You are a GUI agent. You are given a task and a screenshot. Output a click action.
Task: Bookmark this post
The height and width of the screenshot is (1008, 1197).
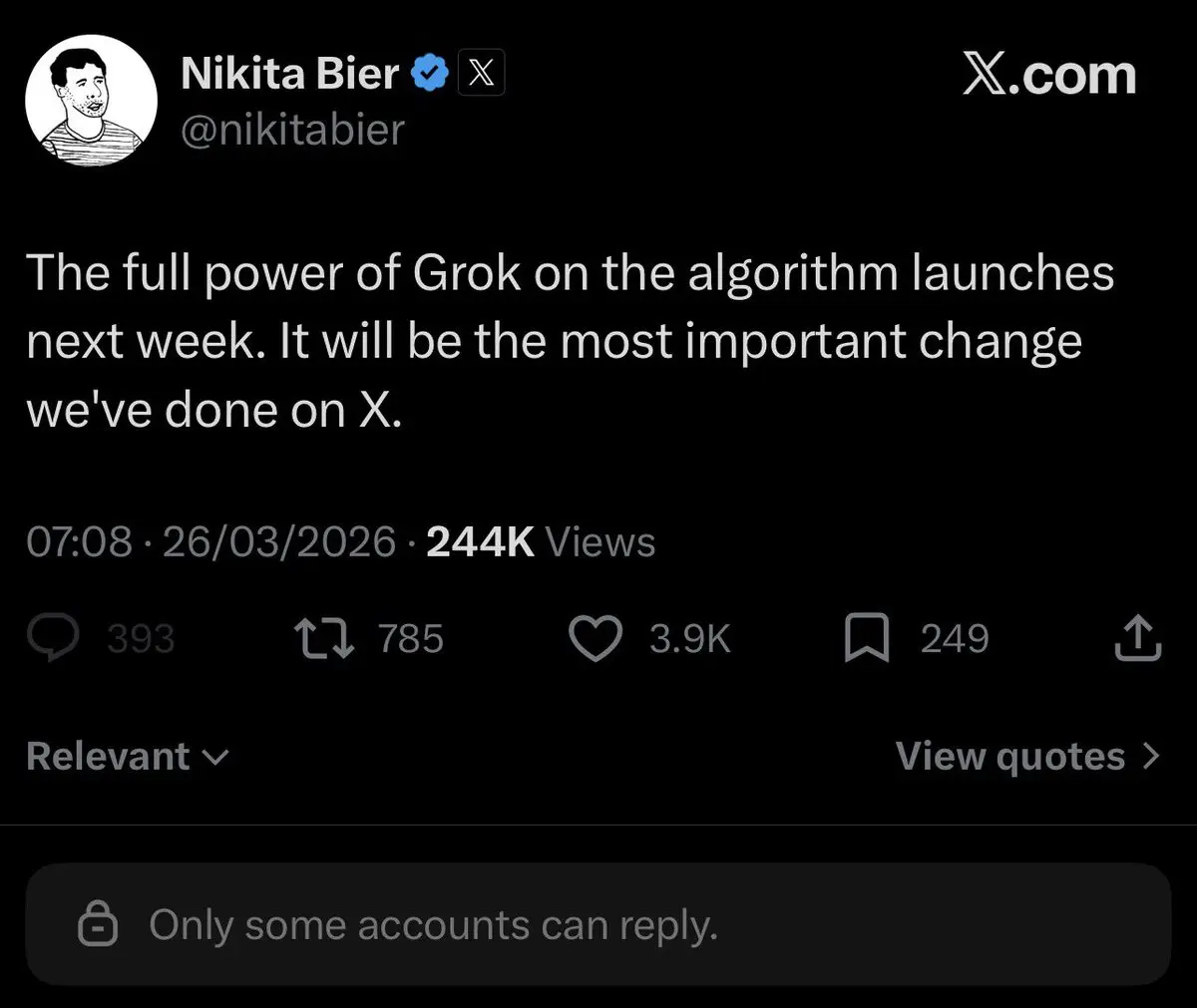(866, 638)
